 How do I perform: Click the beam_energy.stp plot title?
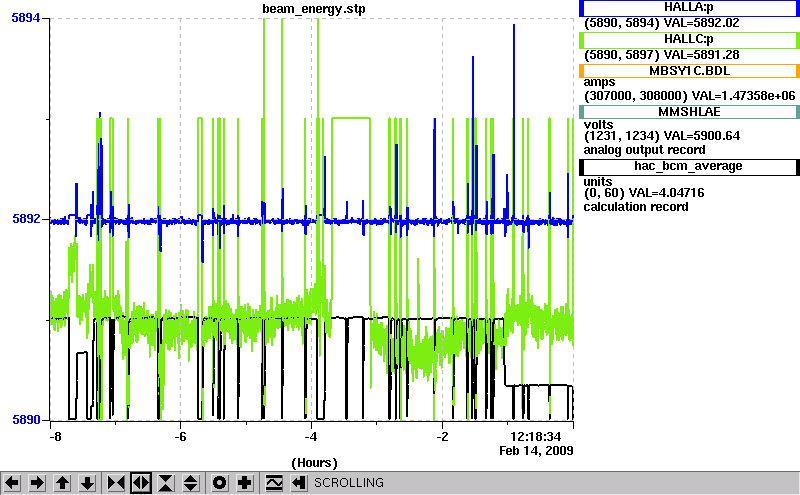(314, 9)
